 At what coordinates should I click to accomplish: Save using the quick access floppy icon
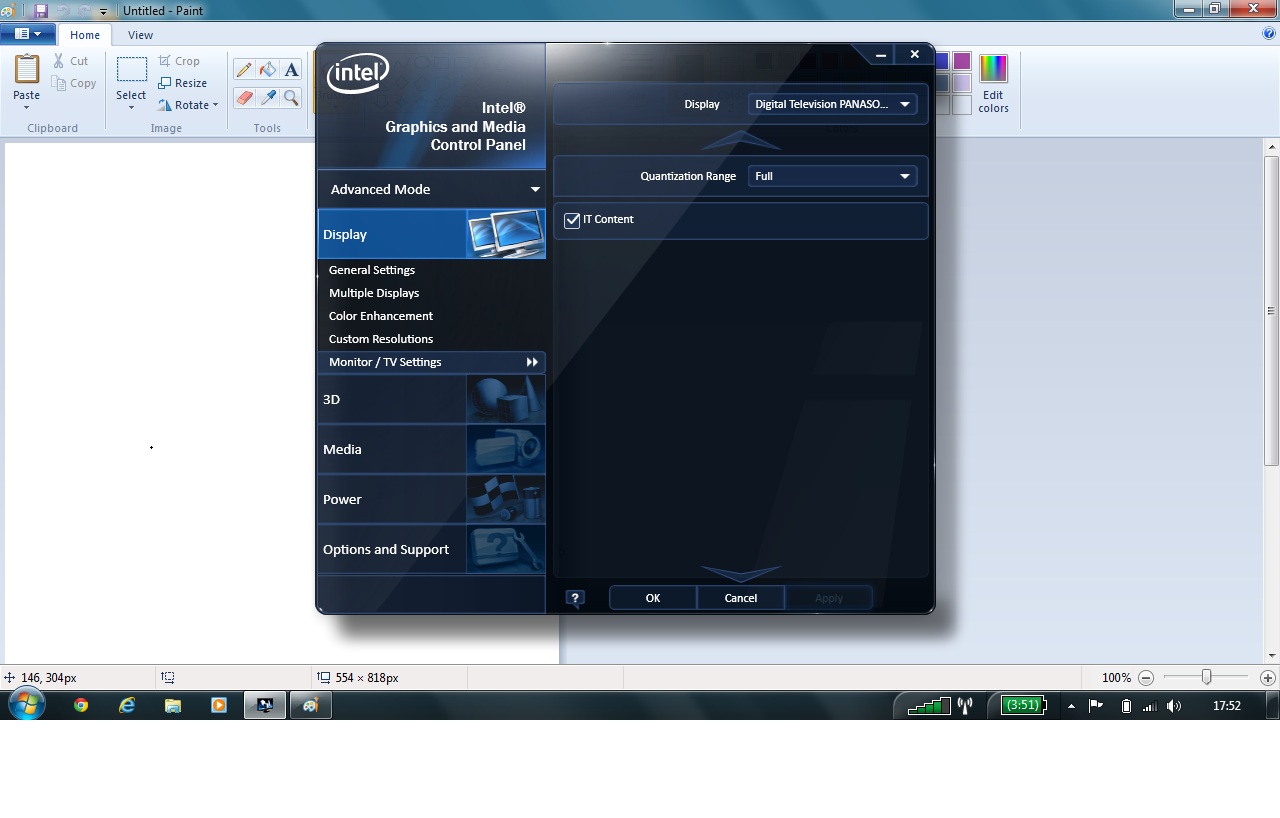[41, 10]
